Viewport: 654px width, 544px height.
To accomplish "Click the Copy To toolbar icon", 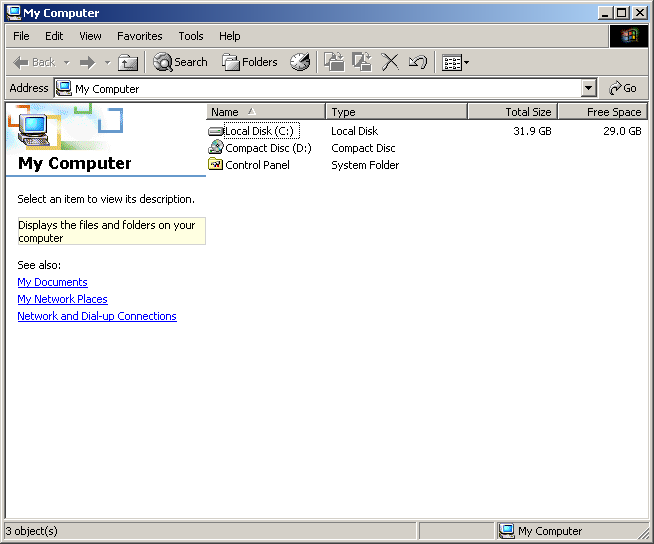I will tap(362, 62).
